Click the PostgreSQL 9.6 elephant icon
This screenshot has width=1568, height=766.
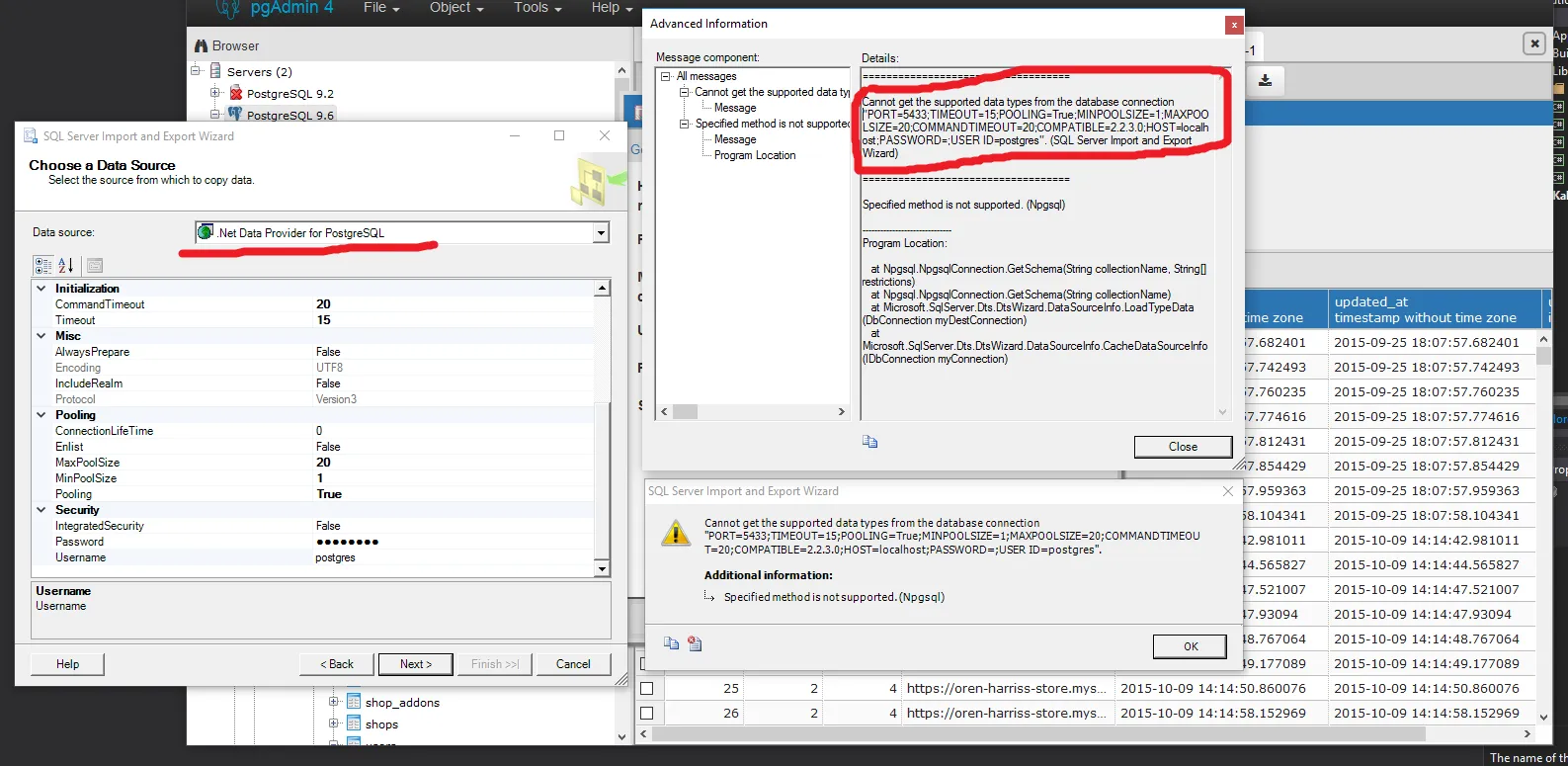tap(235, 115)
